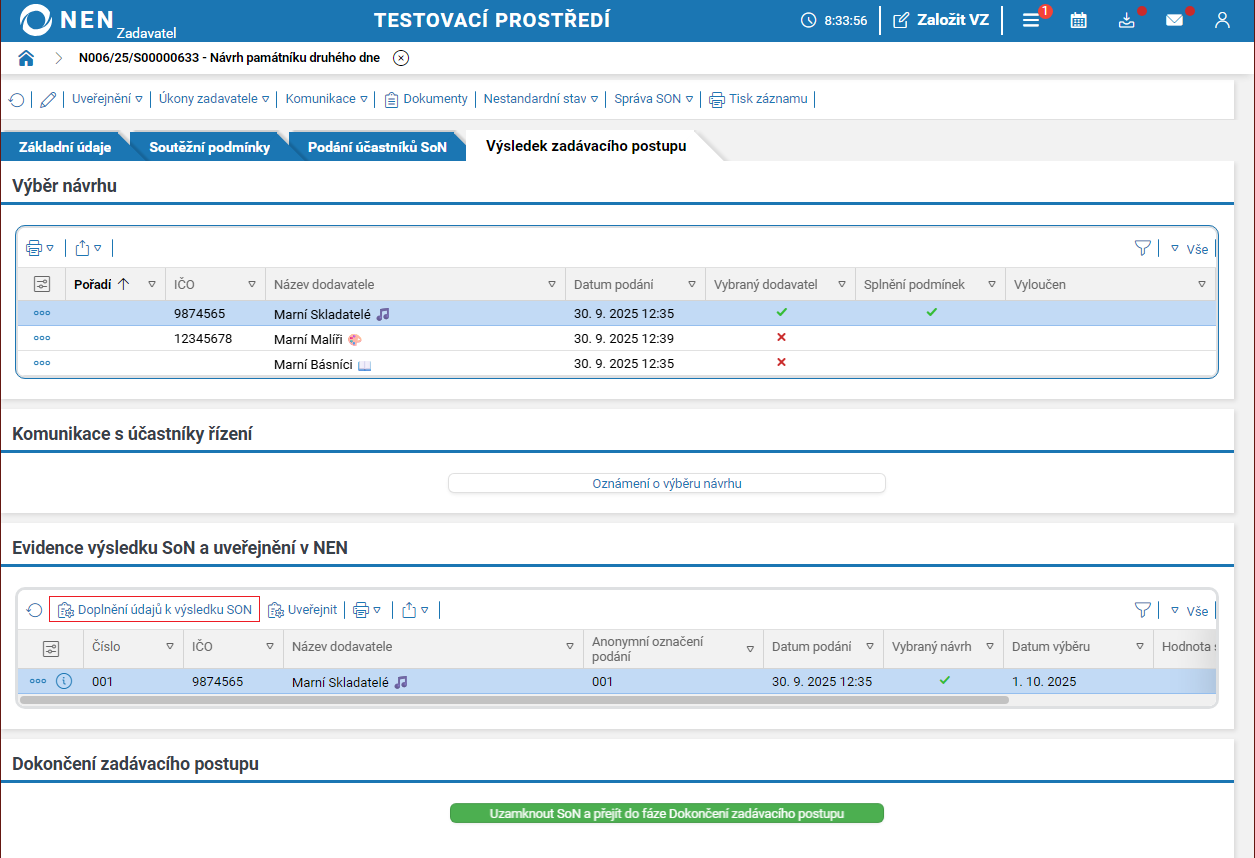Click the download inbox icon in header

click(x=1127, y=20)
